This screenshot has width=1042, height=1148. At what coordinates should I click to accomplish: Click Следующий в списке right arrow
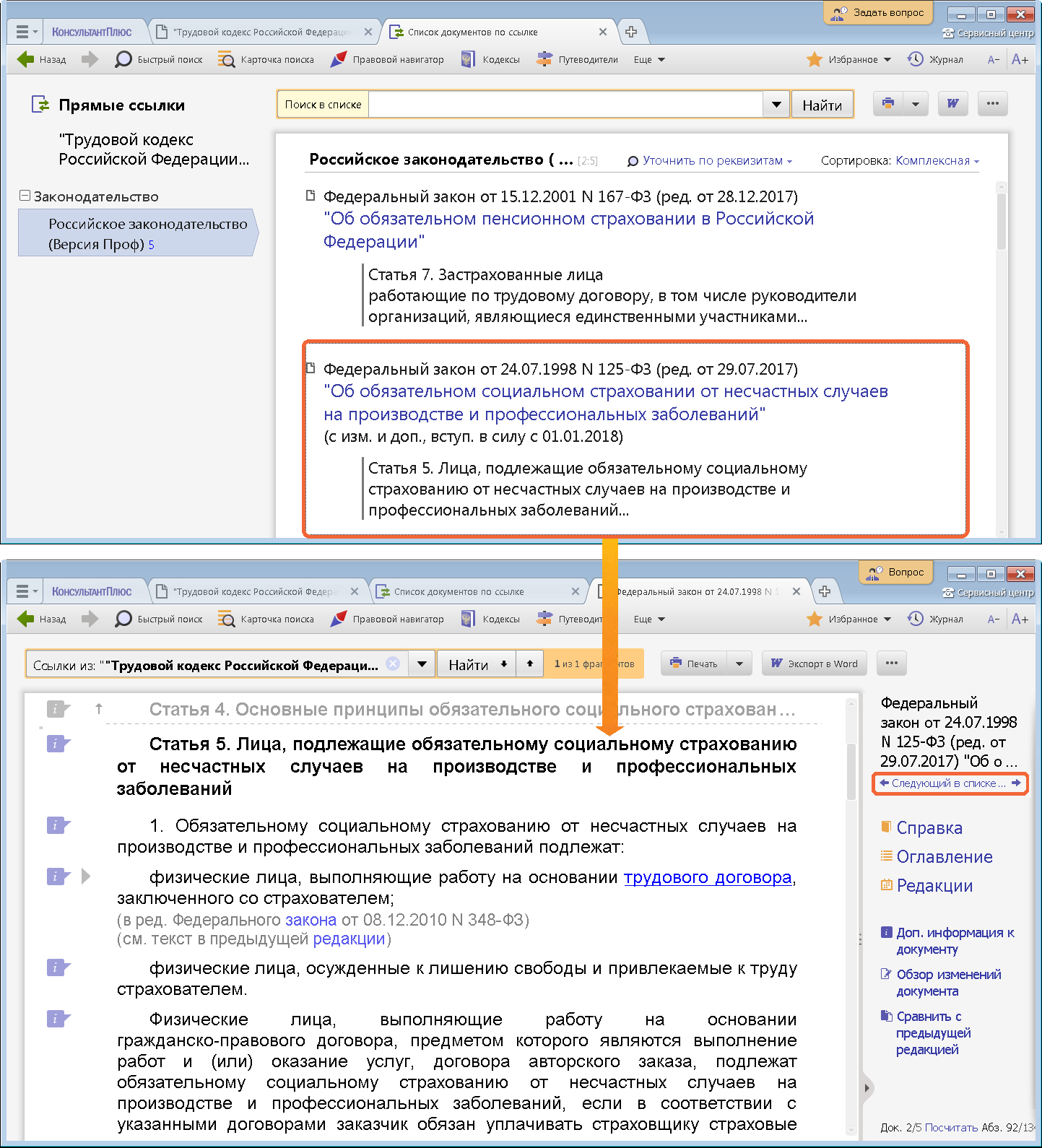(1016, 783)
